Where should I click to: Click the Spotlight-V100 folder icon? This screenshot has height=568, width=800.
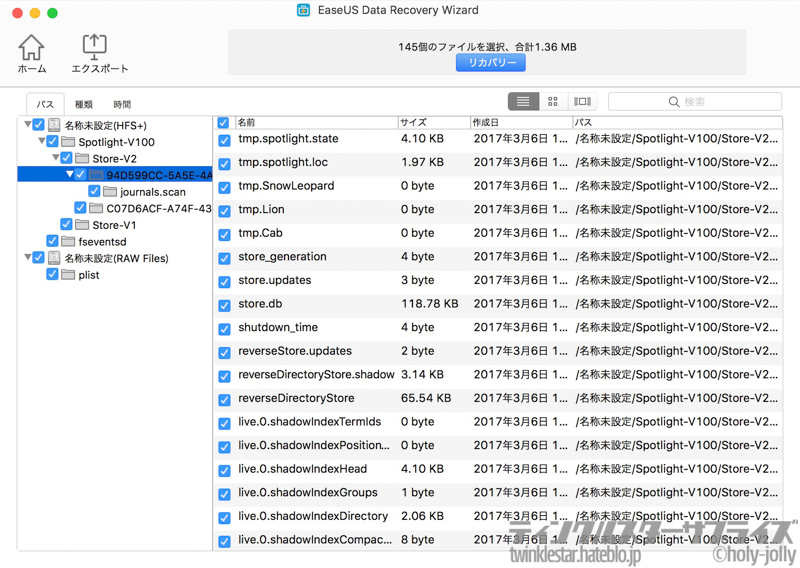(x=68, y=141)
